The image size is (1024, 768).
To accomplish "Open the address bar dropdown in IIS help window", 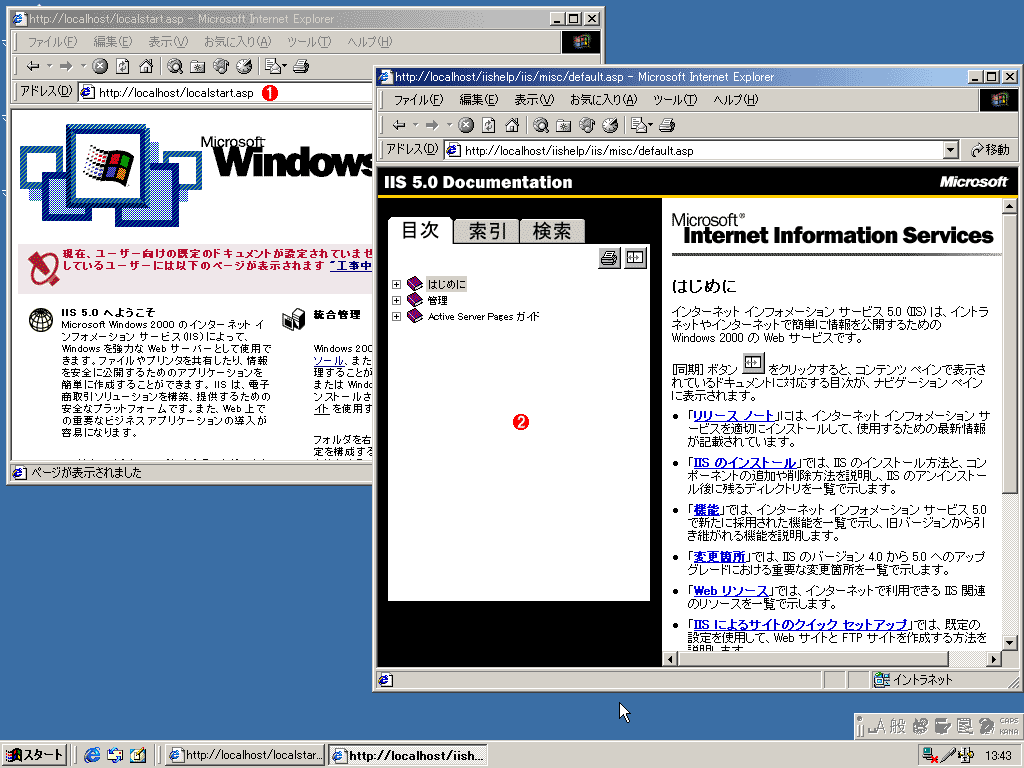I will (x=951, y=150).
